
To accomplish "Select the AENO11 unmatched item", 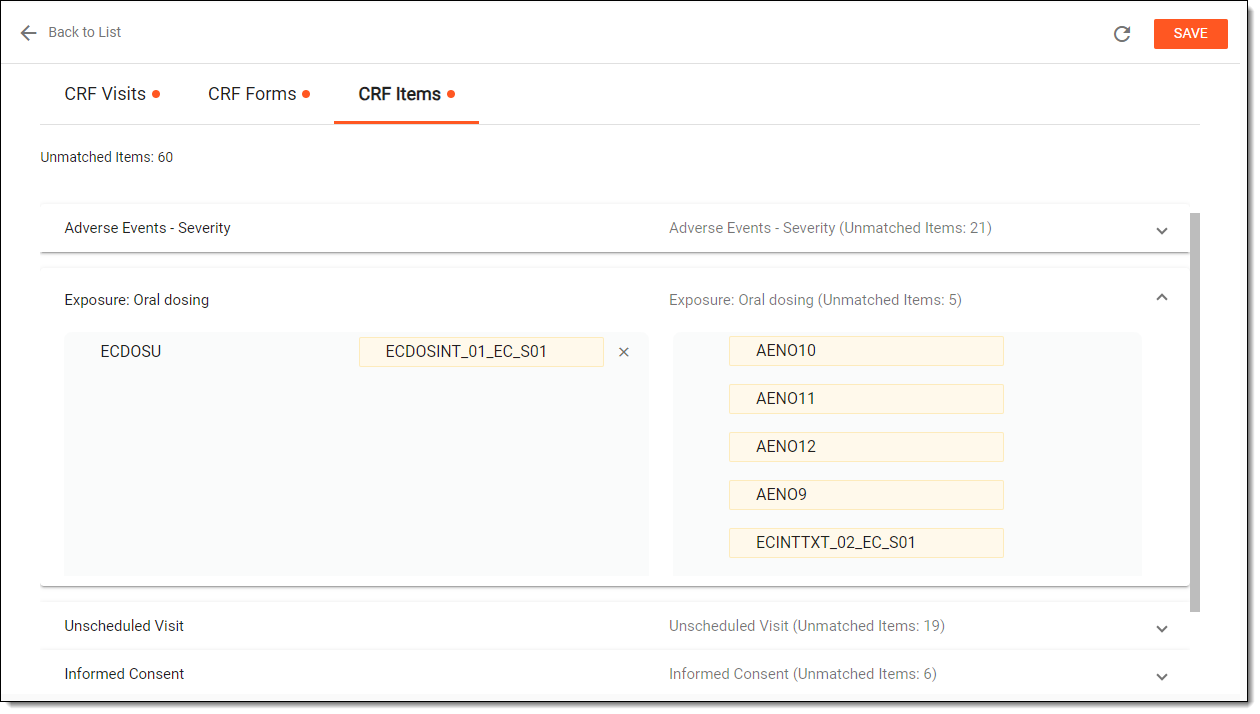I will click(866, 399).
